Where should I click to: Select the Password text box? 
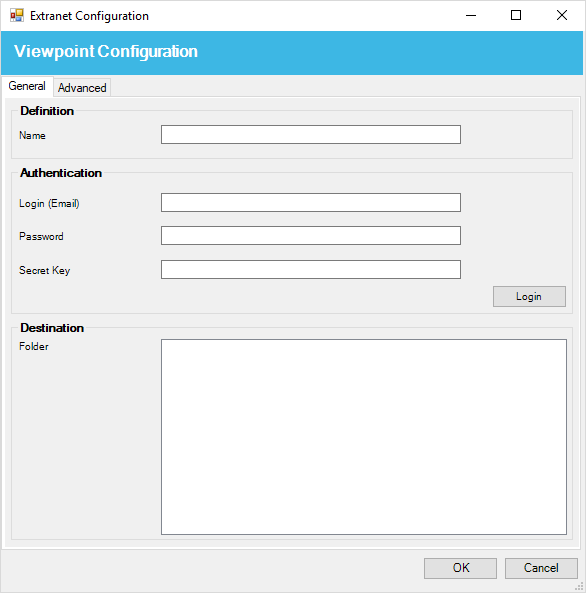click(x=311, y=236)
